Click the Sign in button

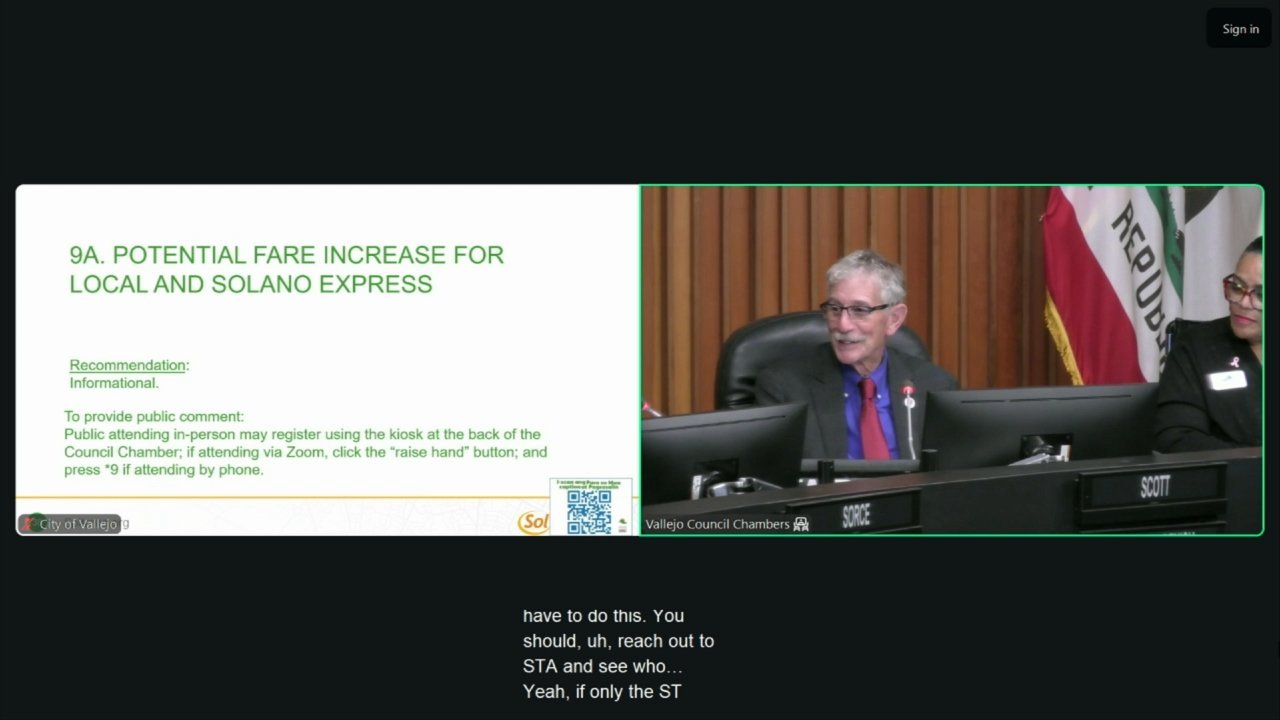(x=1240, y=29)
